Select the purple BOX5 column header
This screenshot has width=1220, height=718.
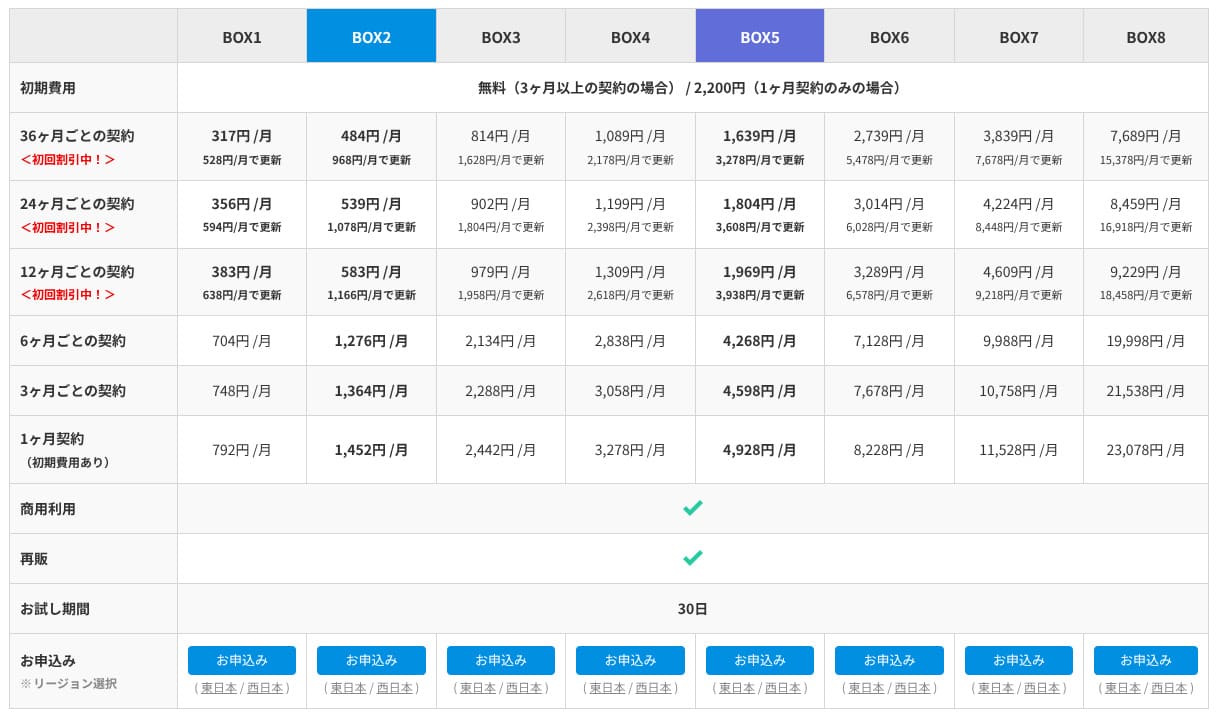click(759, 37)
